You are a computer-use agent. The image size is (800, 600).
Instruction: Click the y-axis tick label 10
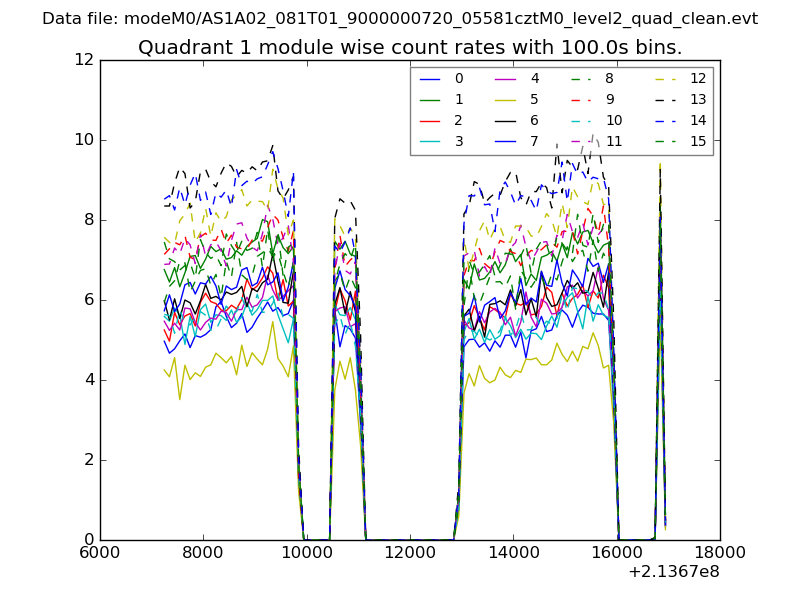(82, 140)
